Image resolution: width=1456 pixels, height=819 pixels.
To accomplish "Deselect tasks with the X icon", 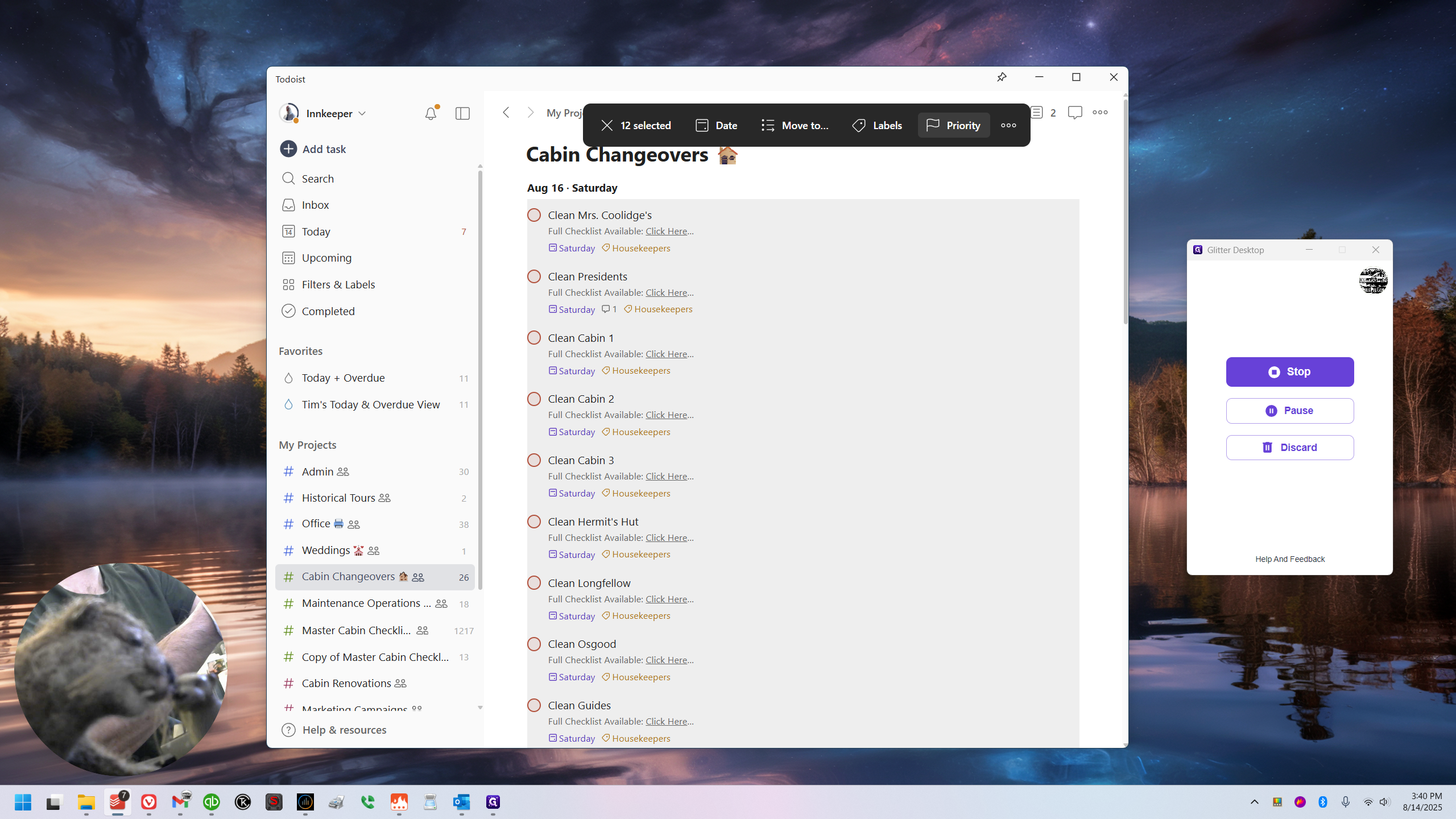I will pos(607,125).
